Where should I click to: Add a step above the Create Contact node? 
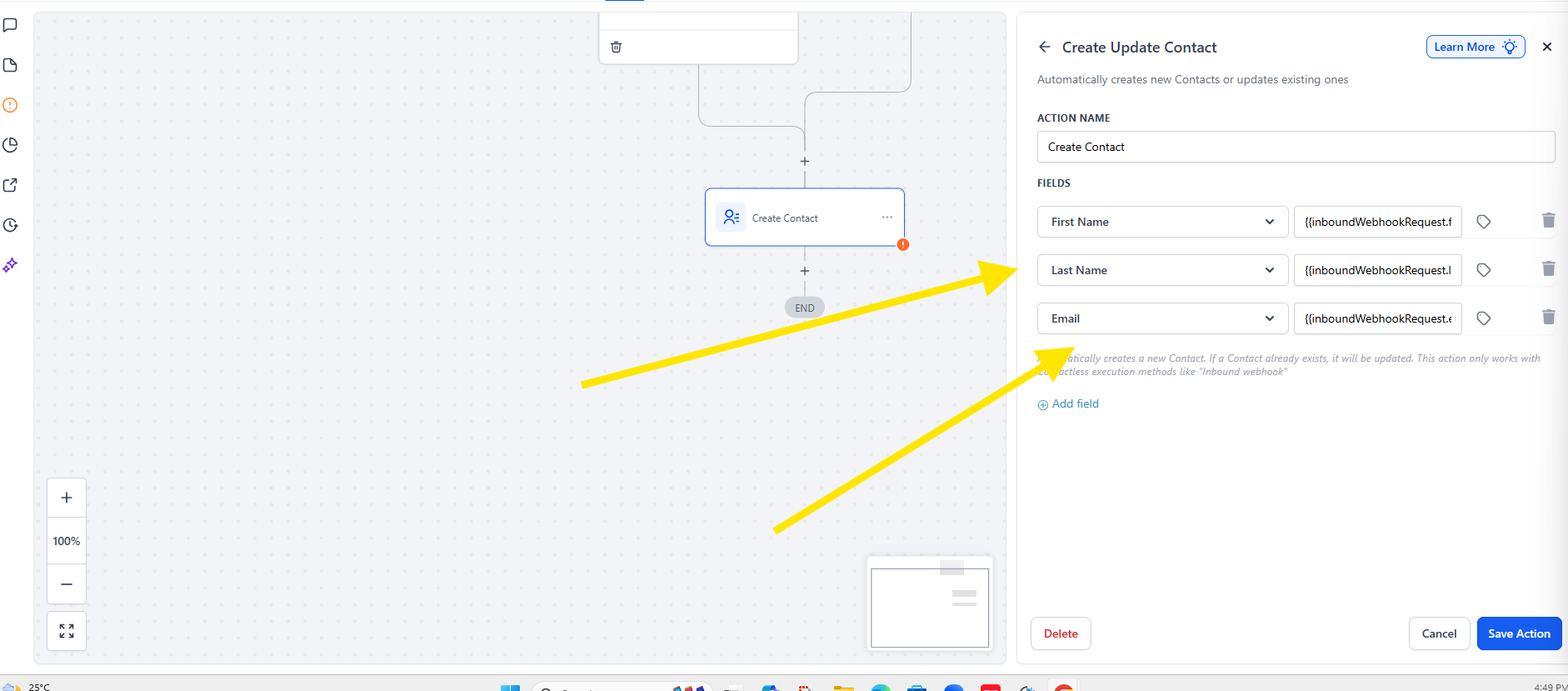coord(804,162)
